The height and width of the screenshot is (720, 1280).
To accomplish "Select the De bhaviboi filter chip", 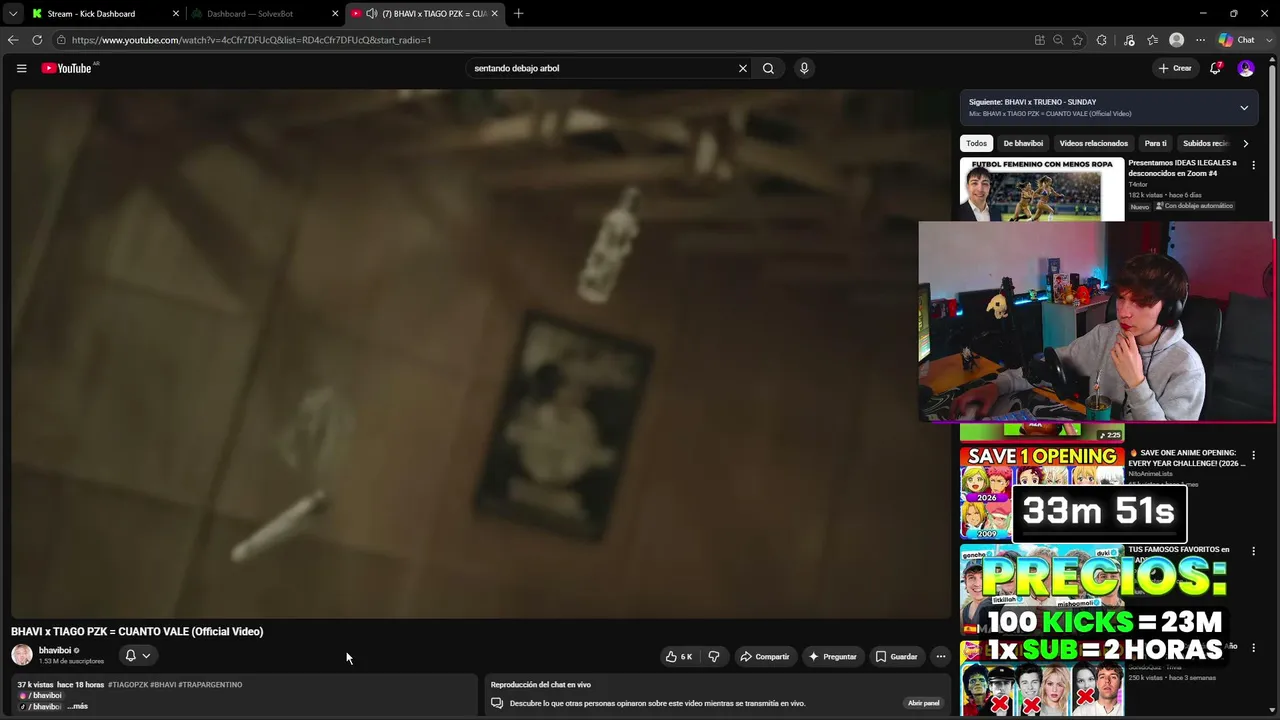I will pos(1023,143).
